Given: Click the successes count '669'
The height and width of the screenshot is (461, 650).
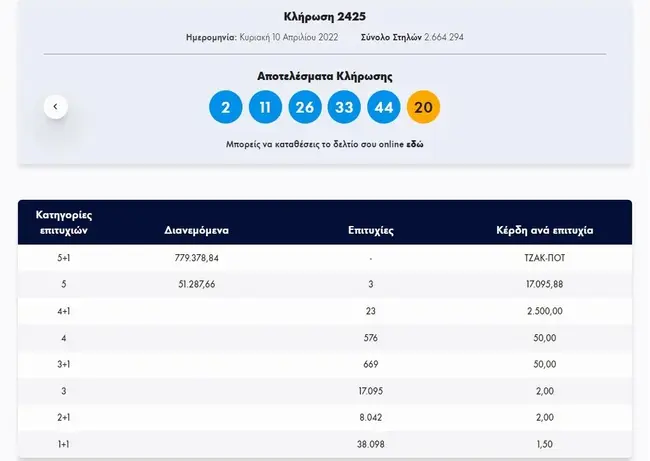Looking at the screenshot, I should coord(371,364).
